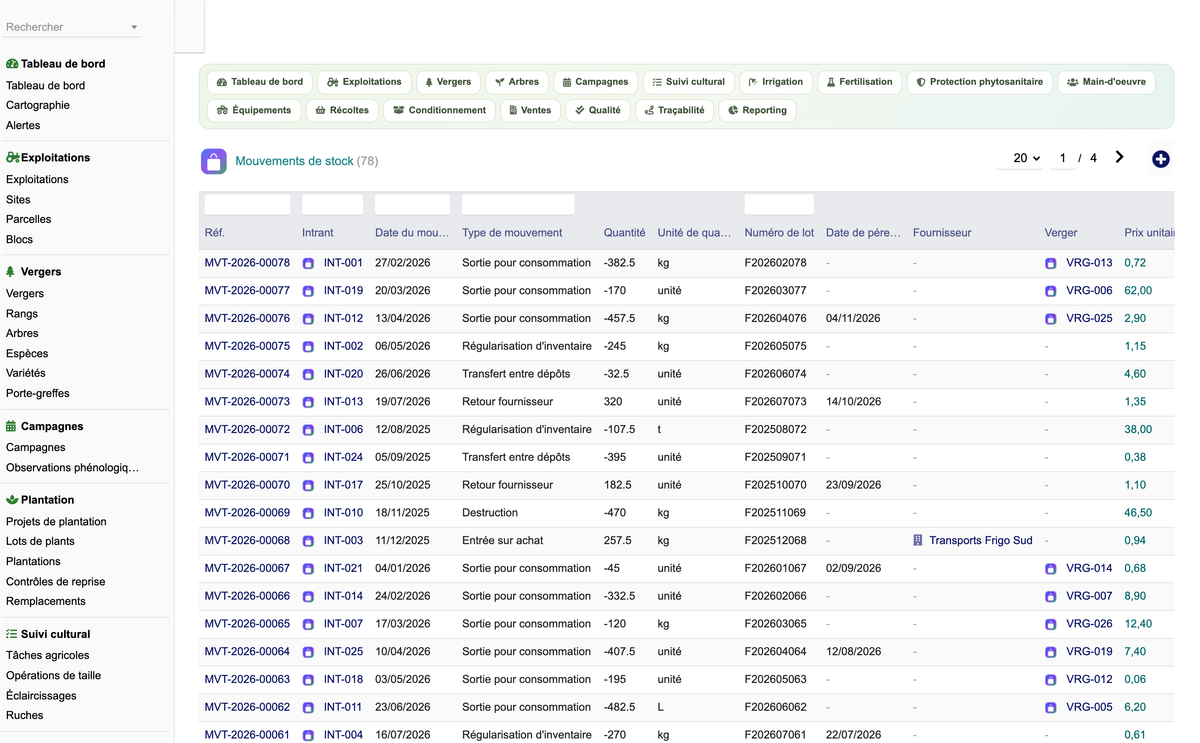Click the INT-003 intrant icon

point(308,541)
